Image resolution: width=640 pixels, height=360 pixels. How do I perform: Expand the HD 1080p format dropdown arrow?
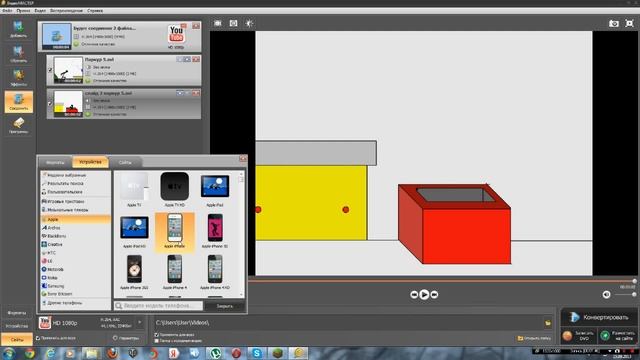click(140, 322)
